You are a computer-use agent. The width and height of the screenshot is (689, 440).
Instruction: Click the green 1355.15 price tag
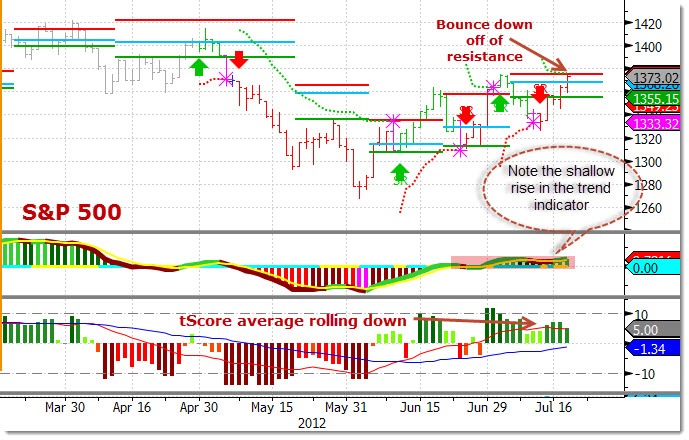653,98
